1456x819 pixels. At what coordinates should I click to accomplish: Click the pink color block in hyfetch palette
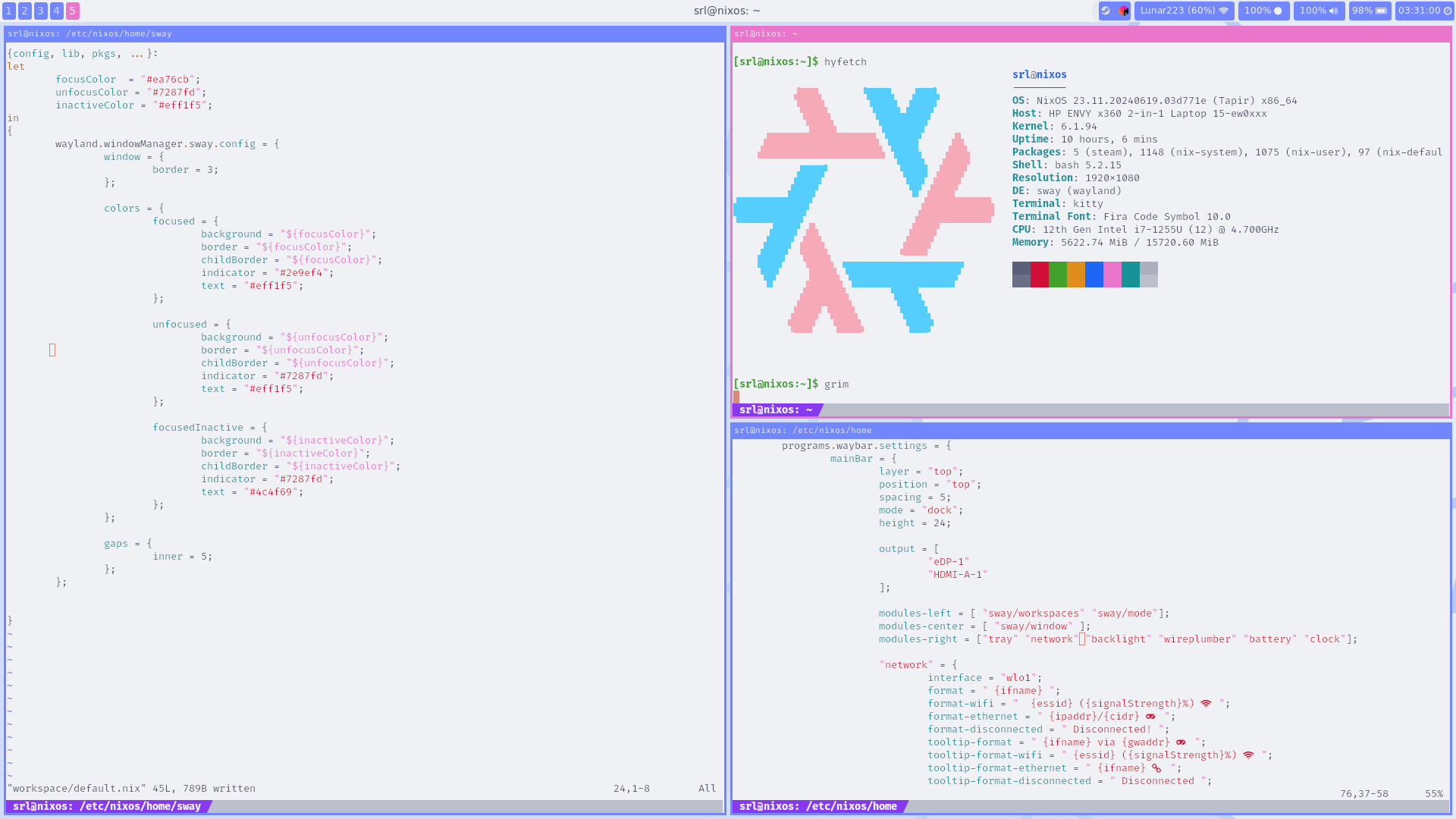tap(1112, 275)
